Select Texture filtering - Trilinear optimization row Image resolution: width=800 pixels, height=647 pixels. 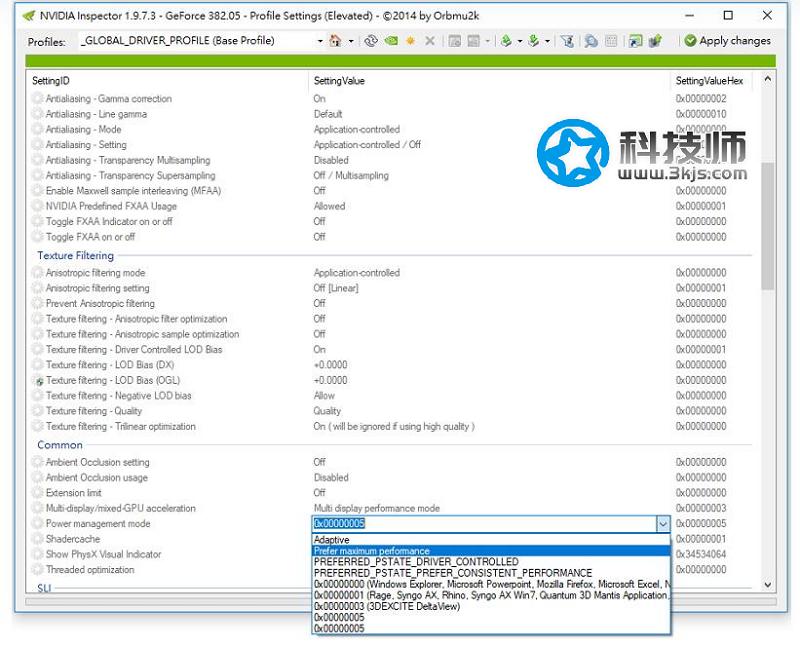390,427
